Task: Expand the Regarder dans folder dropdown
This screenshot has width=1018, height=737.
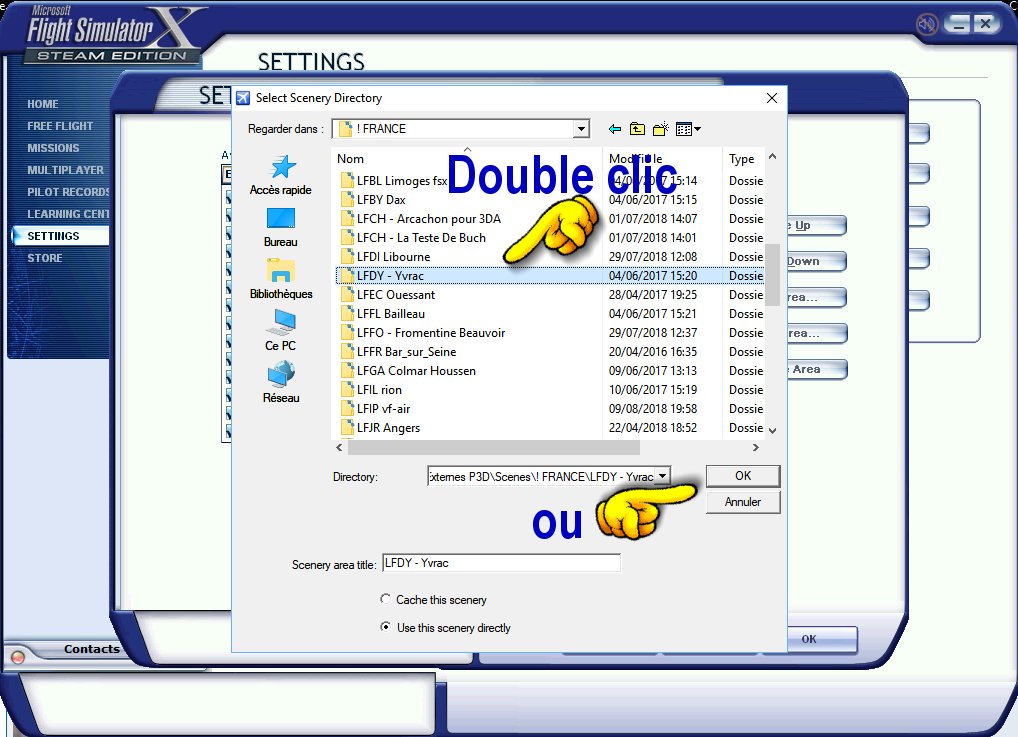Action: [x=581, y=129]
